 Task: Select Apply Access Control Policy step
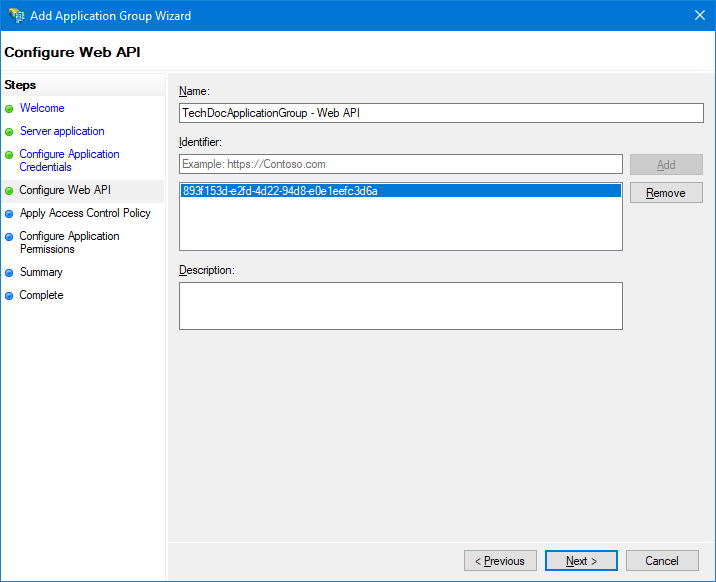(85, 213)
